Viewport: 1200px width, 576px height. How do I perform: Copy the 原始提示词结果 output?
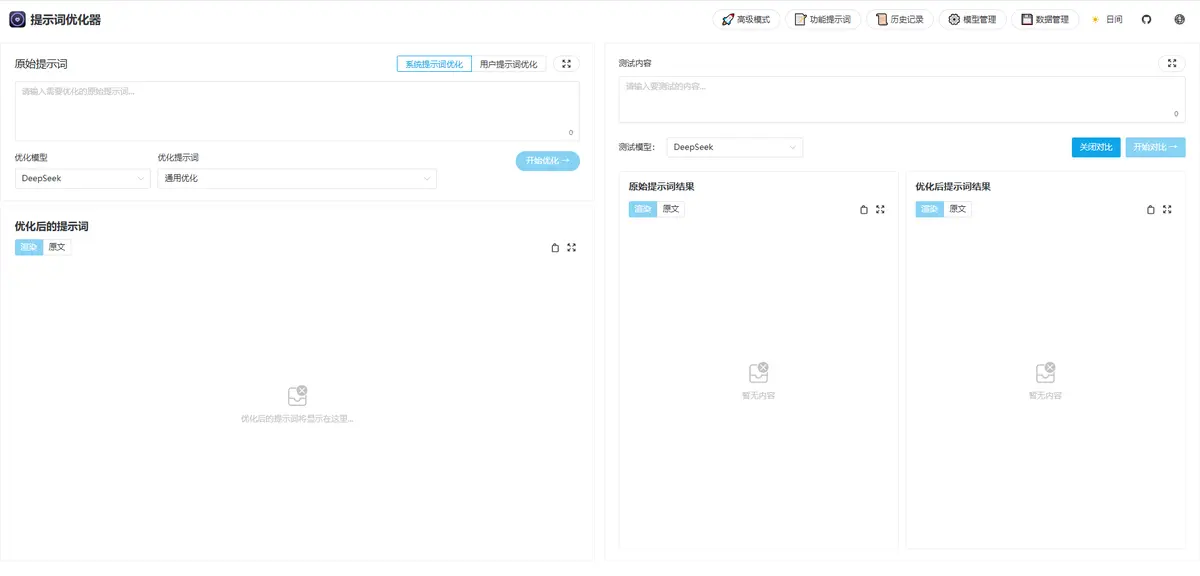click(x=864, y=209)
